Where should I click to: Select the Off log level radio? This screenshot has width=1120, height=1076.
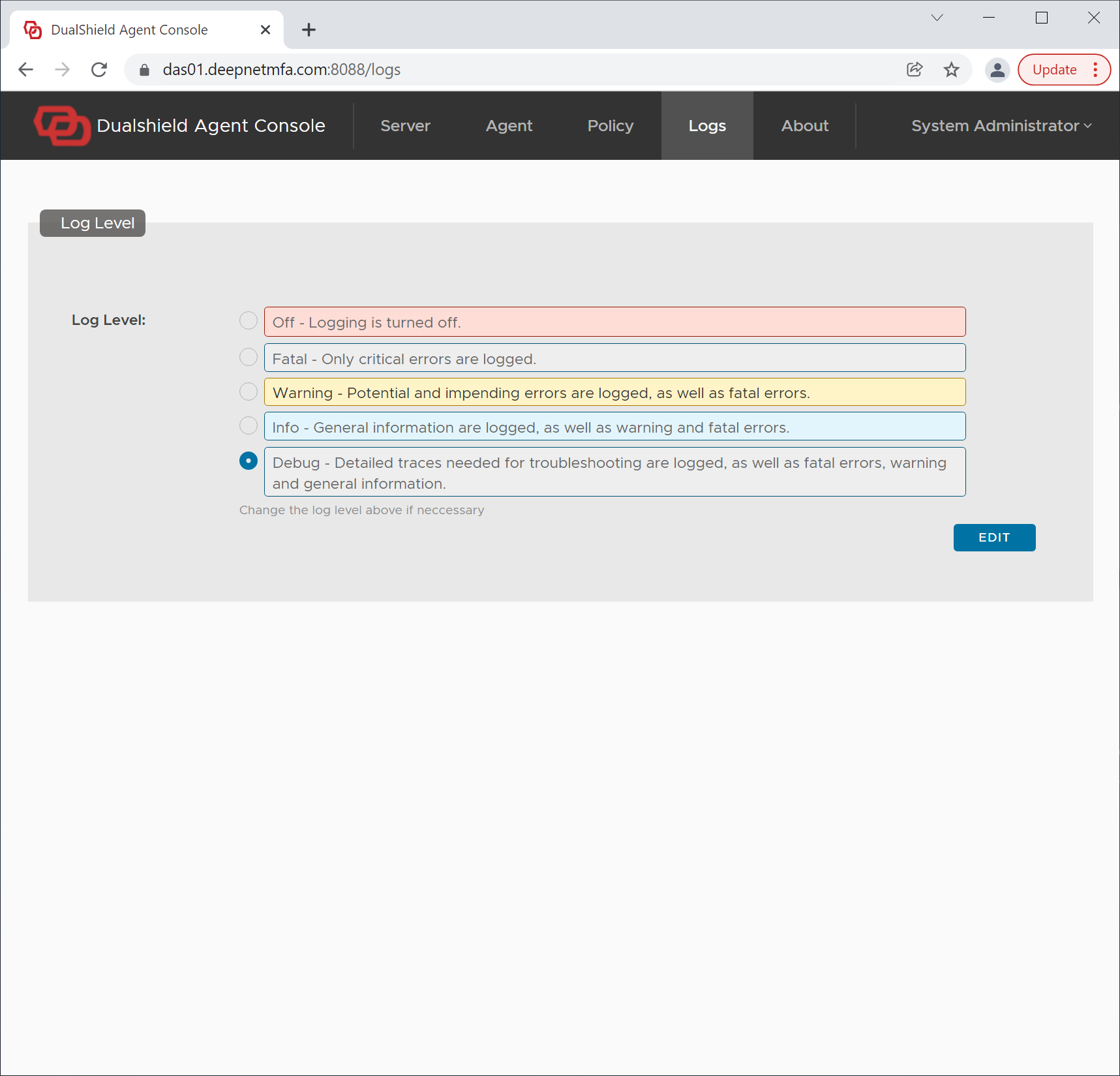249,320
